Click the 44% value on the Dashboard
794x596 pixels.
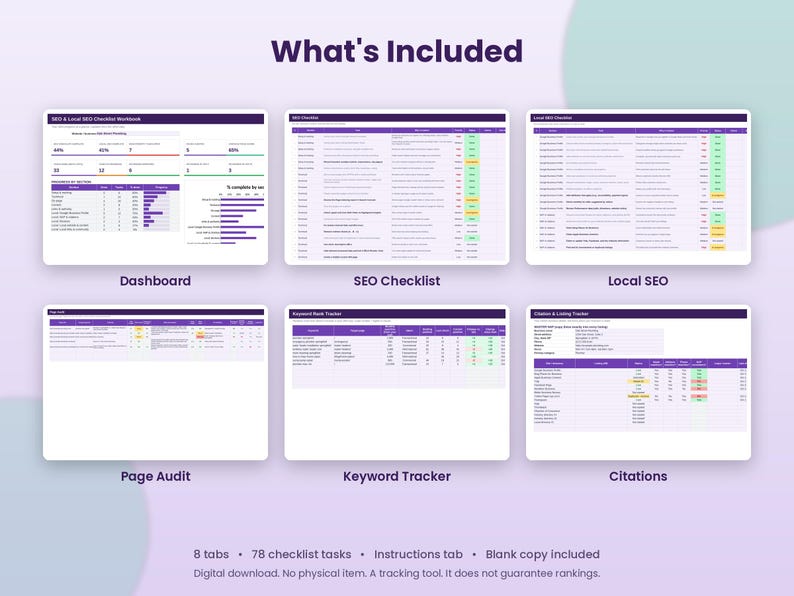tap(58, 150)
